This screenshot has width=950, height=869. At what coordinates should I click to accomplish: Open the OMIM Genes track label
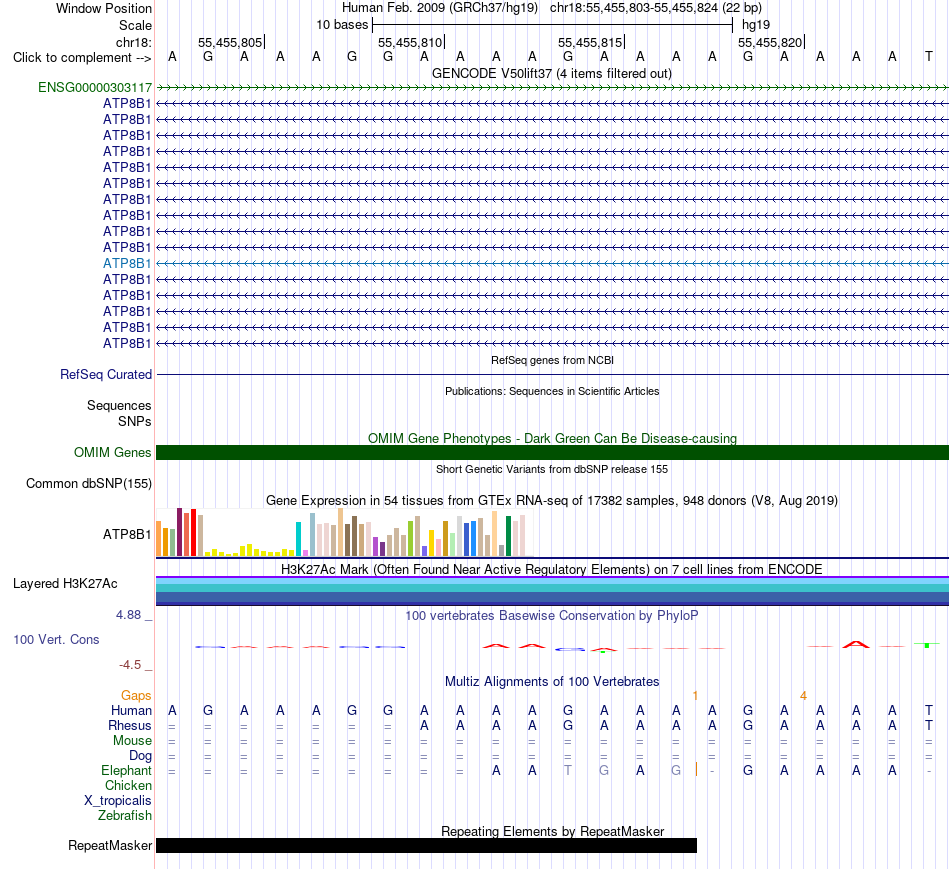[x=112, y=453]
